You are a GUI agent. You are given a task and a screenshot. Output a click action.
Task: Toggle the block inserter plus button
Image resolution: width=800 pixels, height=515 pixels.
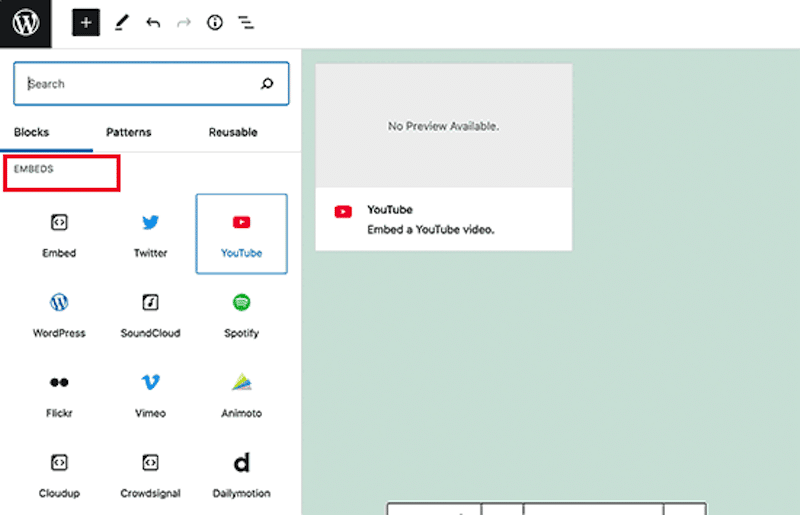coord(86,23)
